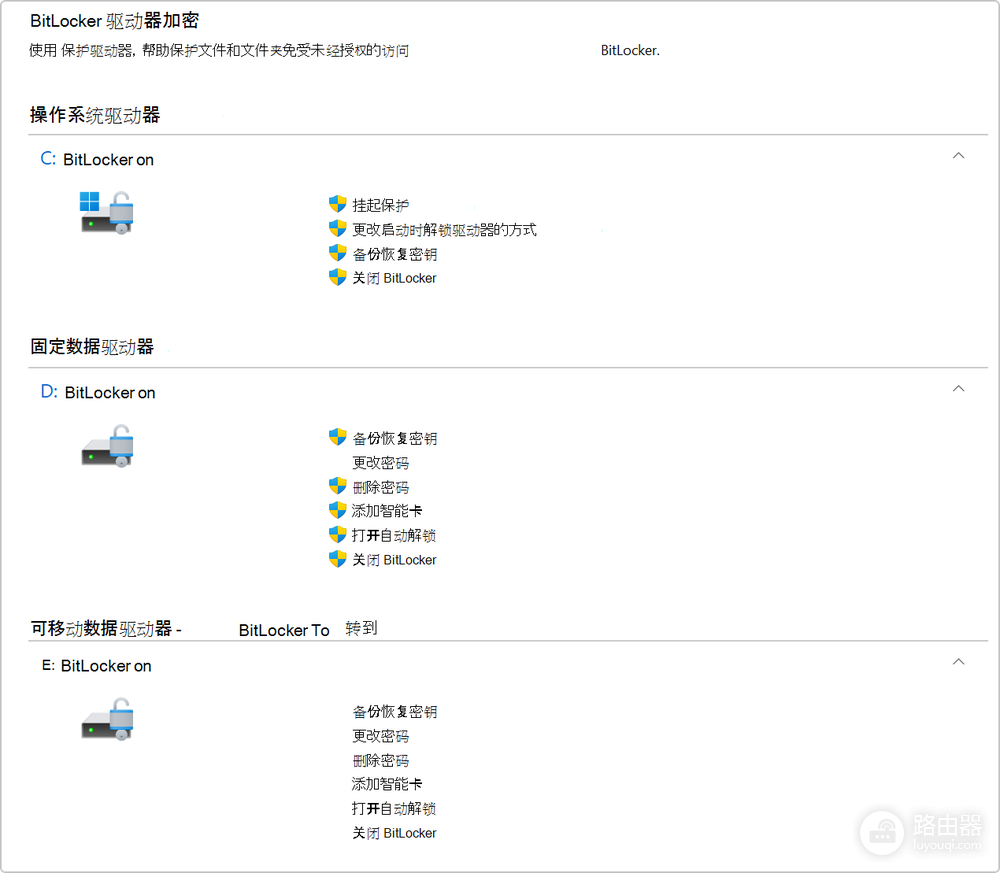
Task: Click the E: BitLocker on heading
Action: pos(96,666)
